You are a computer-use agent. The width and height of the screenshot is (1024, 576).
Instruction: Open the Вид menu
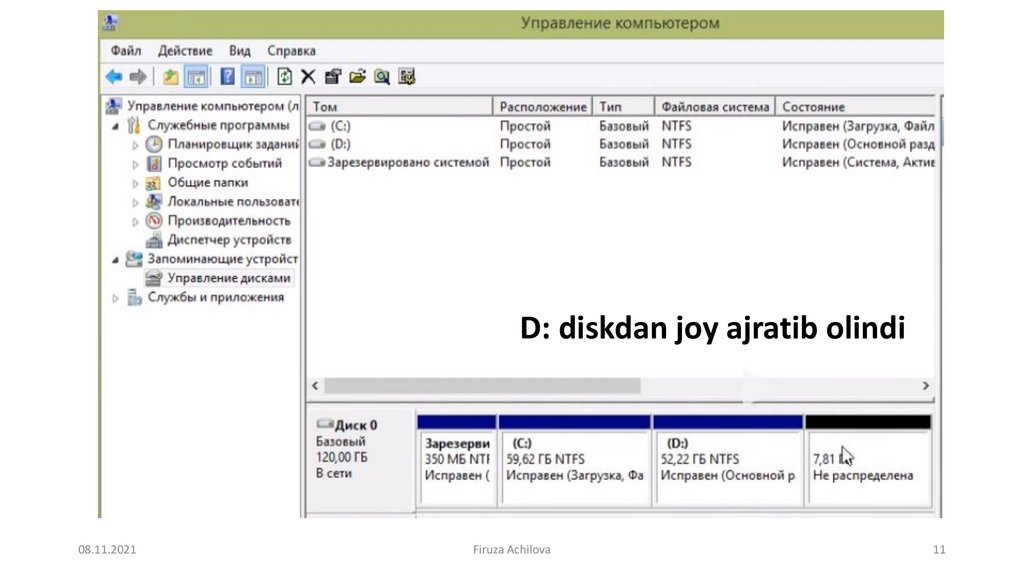tap(240, 50)
